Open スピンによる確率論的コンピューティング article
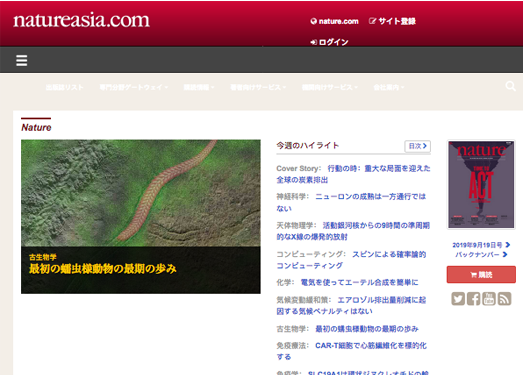Viewport: 523px width, 375px height. click(351, 260)
